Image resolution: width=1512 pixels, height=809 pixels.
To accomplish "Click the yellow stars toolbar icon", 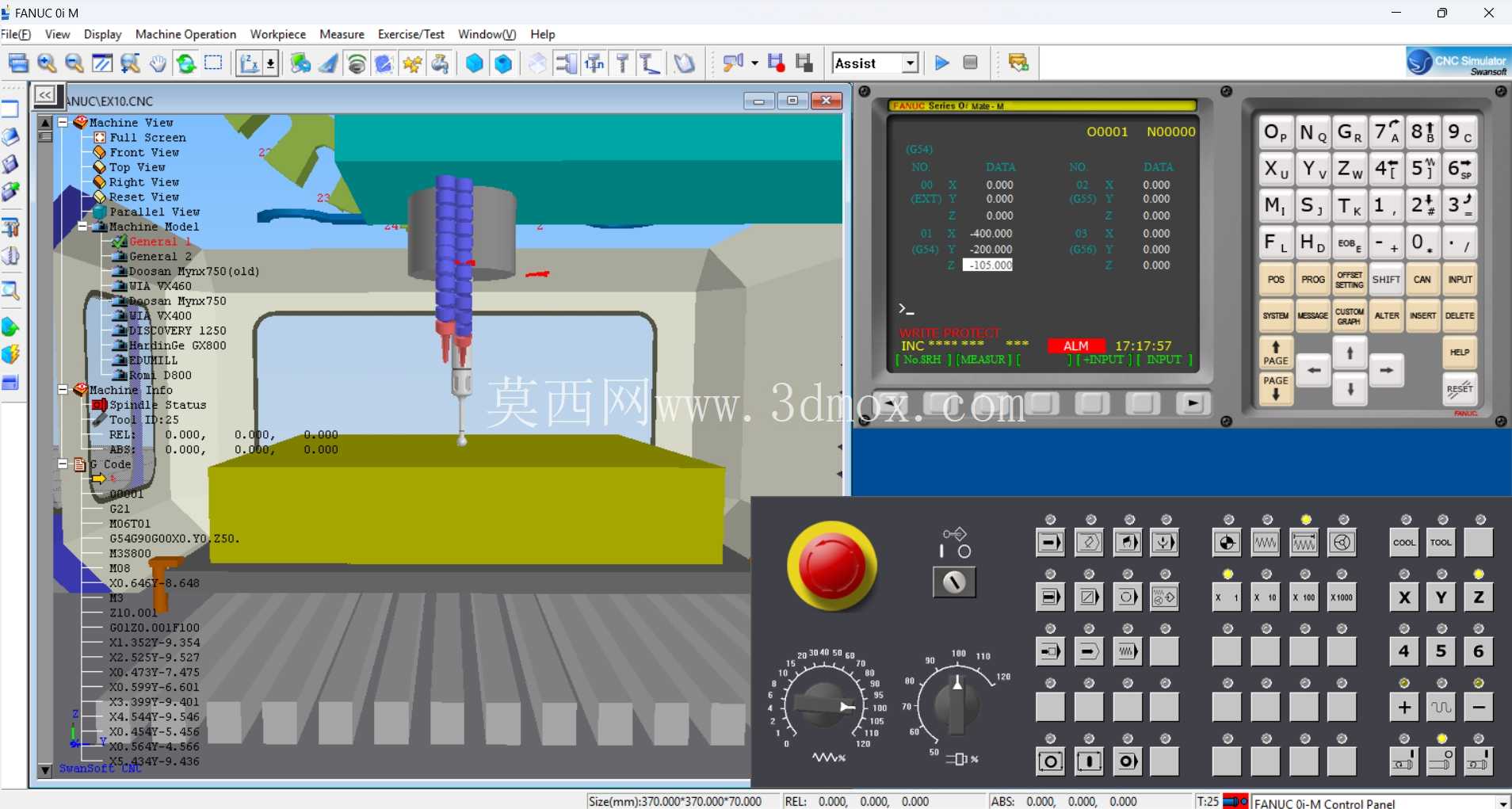I will pyautogui.click(x=412, y=63).
